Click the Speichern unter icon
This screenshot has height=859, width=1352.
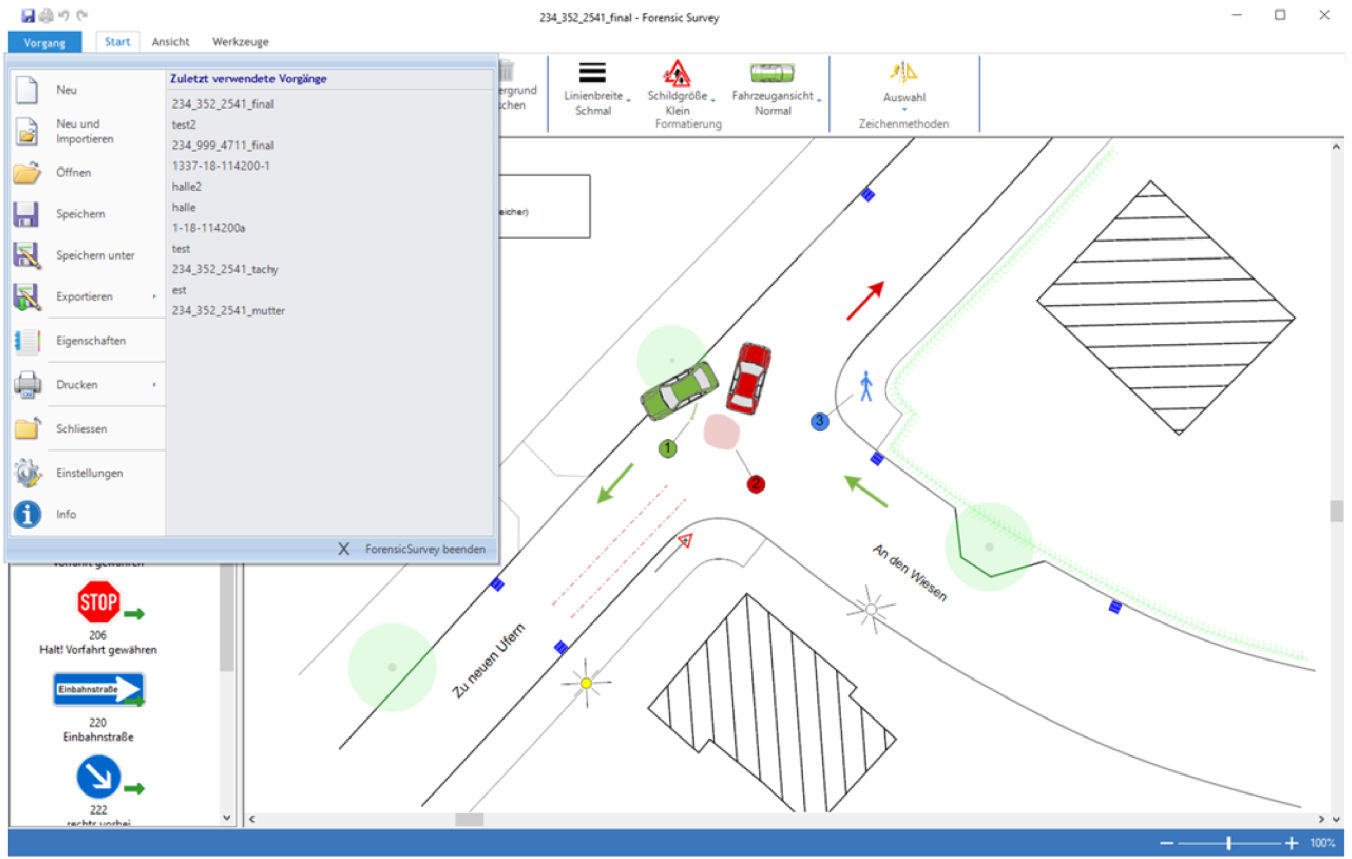[x=27, y=256]
